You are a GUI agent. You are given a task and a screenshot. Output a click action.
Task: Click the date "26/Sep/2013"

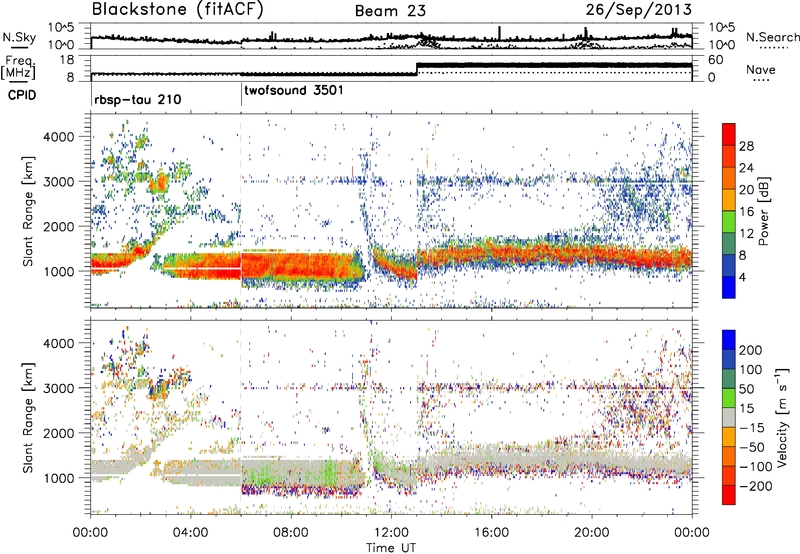[x=639, y=9]
